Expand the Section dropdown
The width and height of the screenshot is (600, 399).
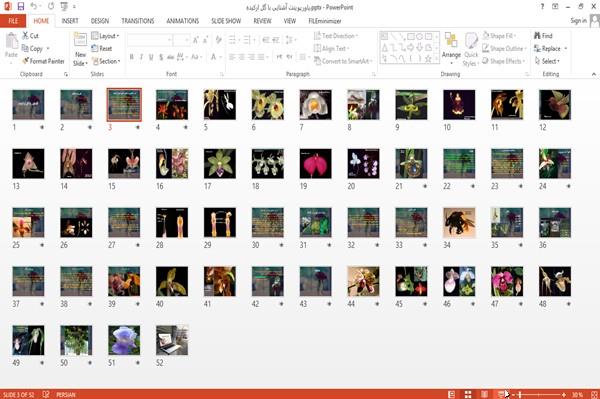[x=106, y=61]
